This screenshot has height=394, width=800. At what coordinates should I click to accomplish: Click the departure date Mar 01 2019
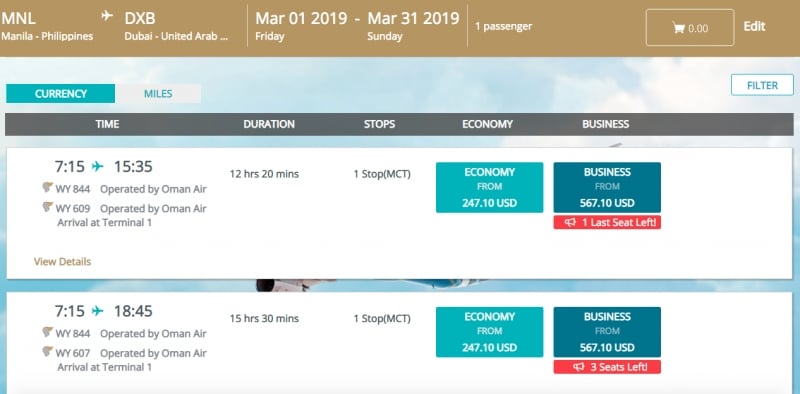(x=301, y=19)
